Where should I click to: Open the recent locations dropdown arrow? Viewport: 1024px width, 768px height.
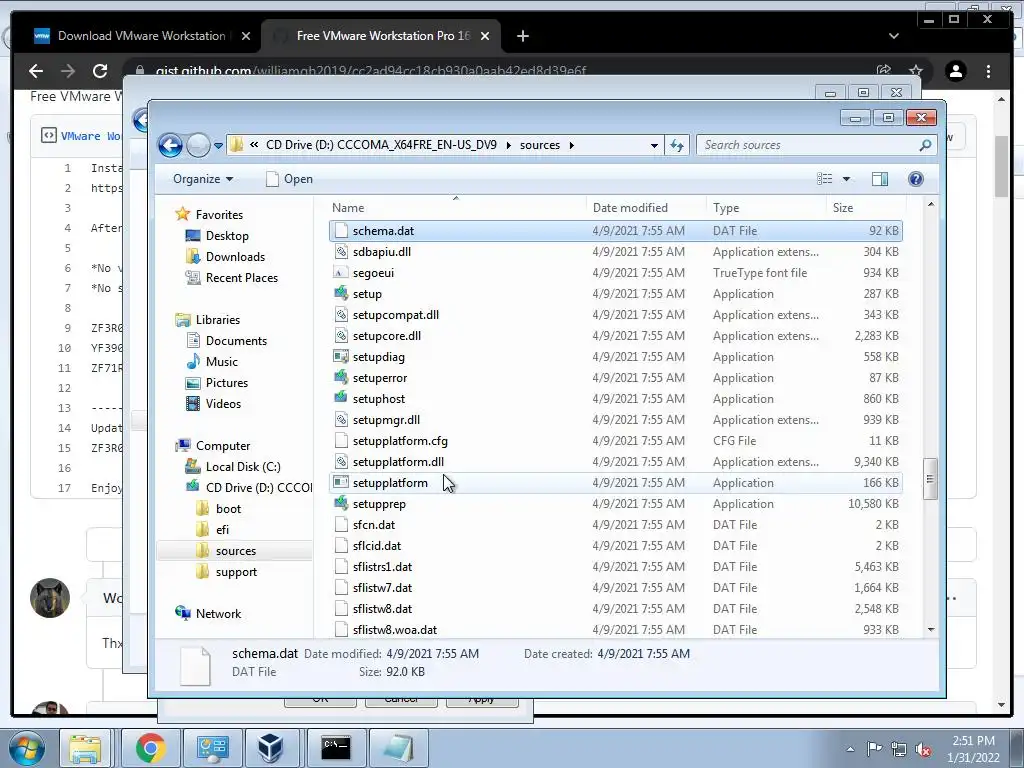click(219, 145)
